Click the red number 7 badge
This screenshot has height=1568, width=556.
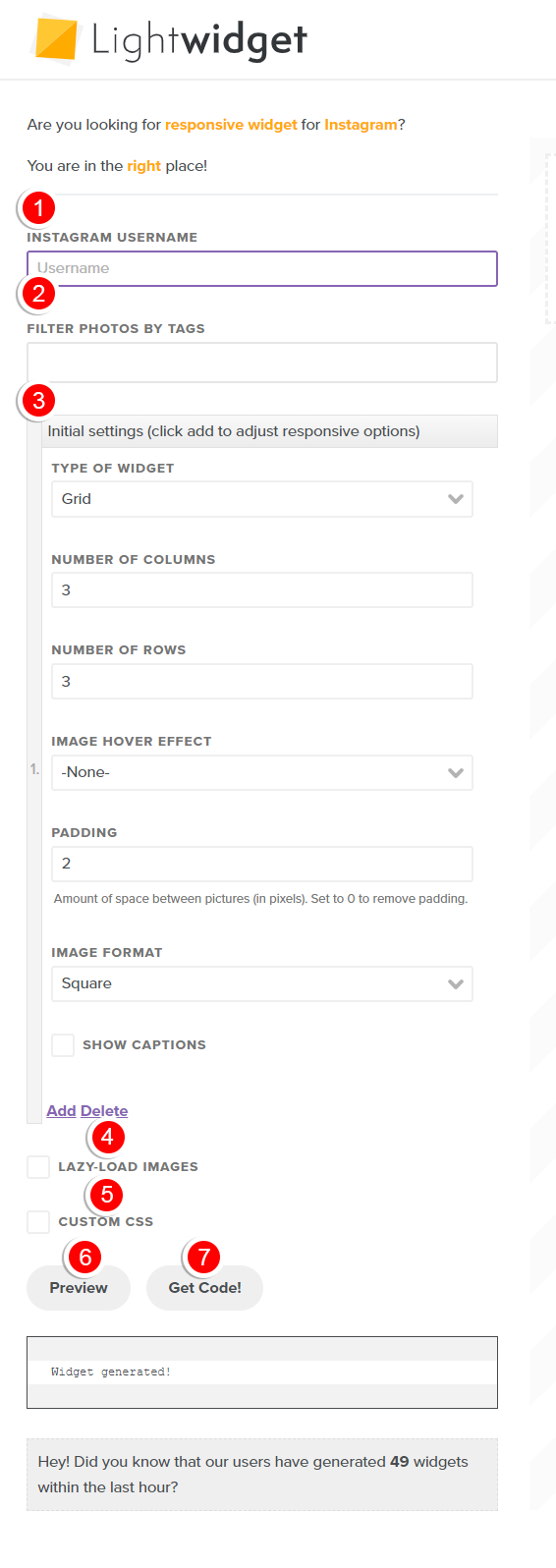[x=203, y=1257]
